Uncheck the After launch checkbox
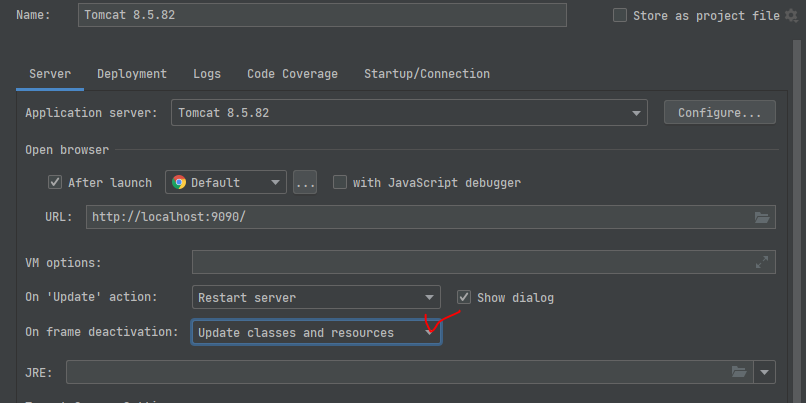806x403 pixels. point(55,182)
